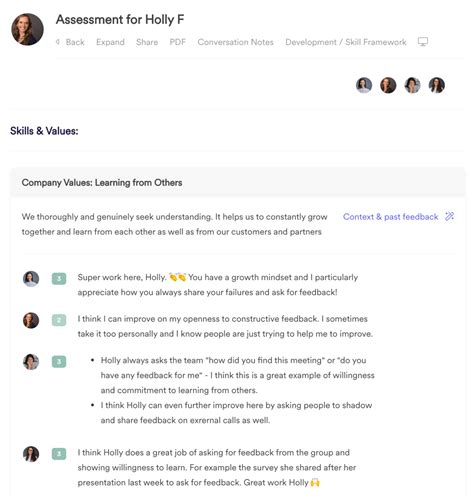Open Conversation Notes
Image resolution: width=474 pixels, height=501 pixels.
[235, 42]
